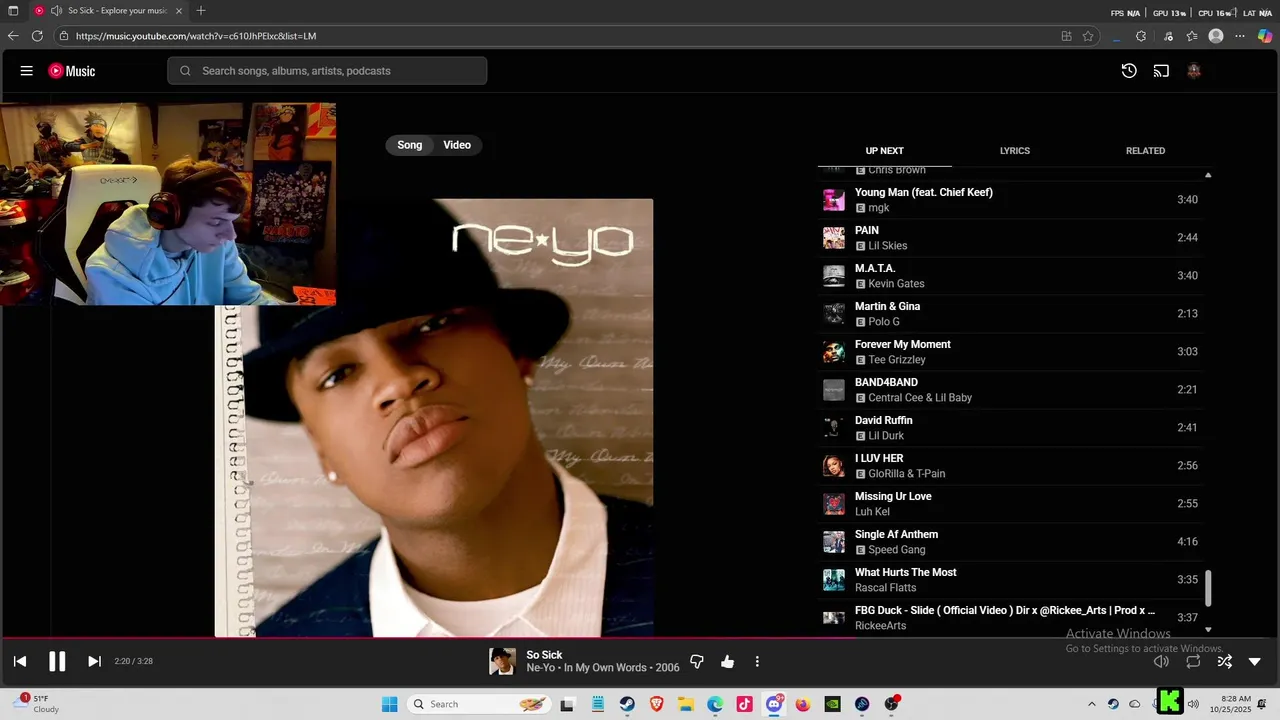The height and width of the screenshot is (720, 1280).
Task: Reload the browser page
Action: click(x=37, y=36)
